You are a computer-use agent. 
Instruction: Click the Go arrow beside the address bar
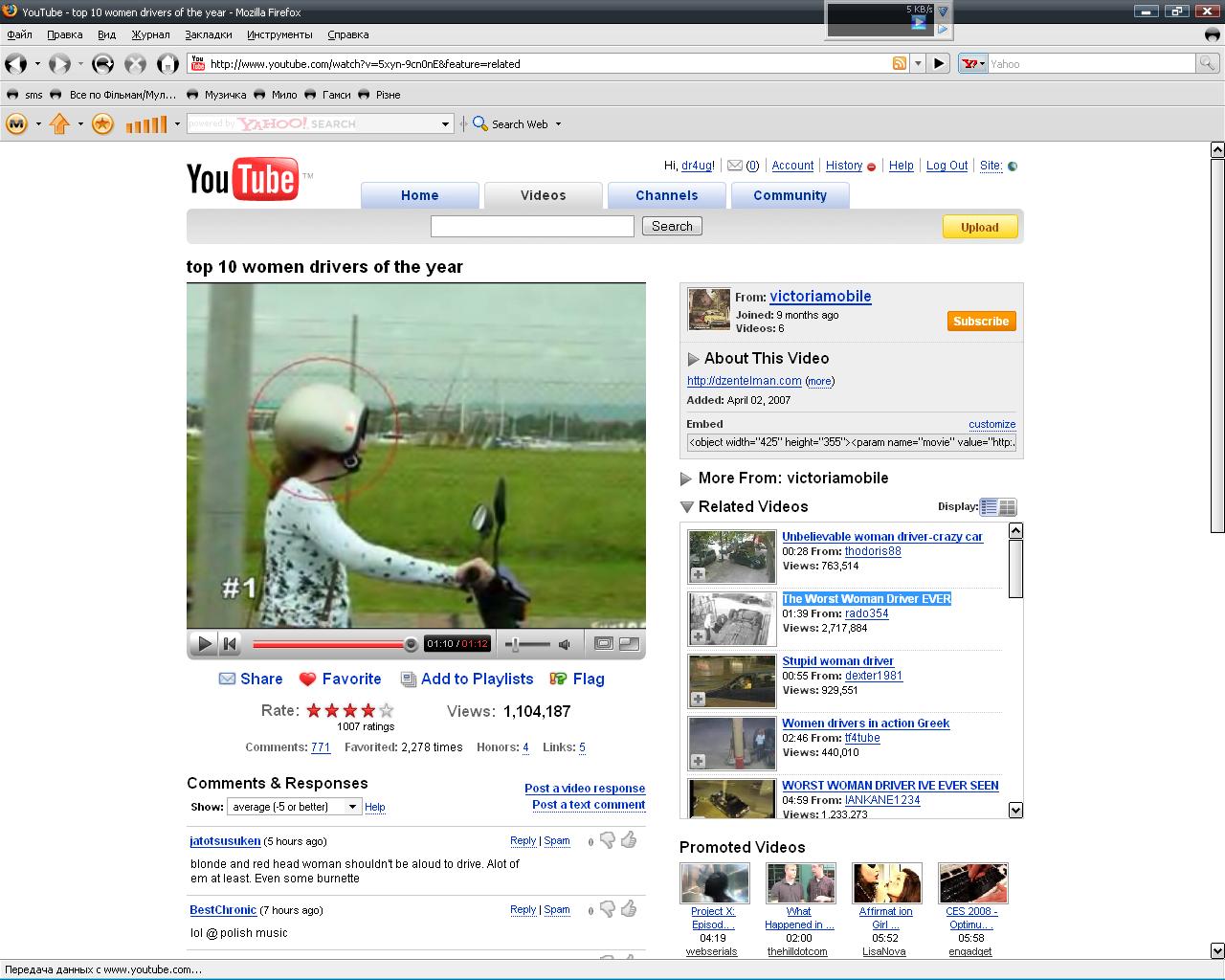point(939,64)
